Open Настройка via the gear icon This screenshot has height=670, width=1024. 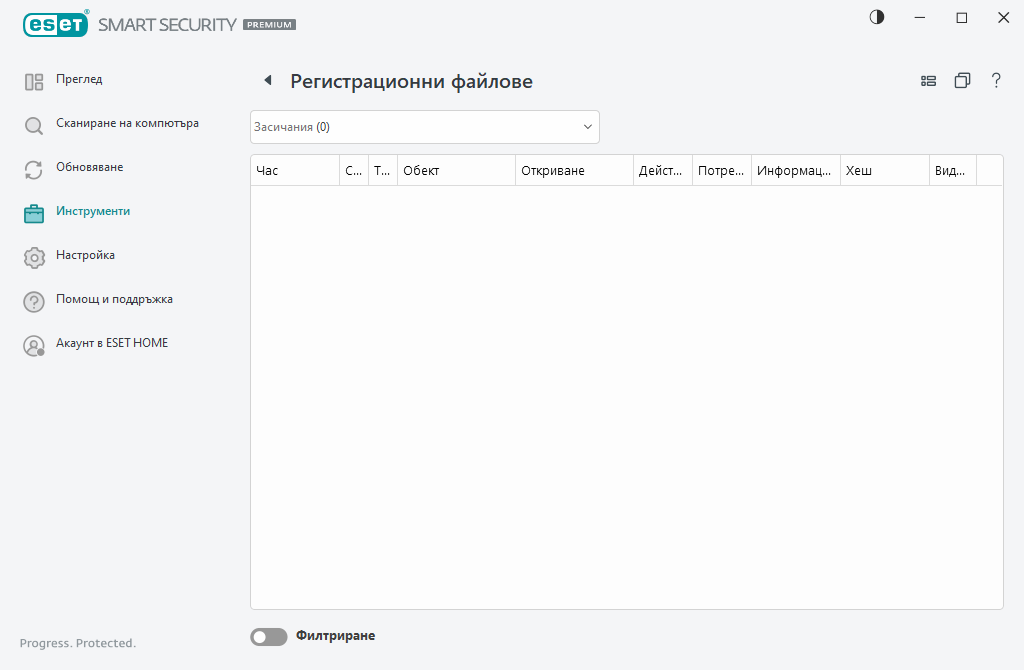tap(33, 256)
